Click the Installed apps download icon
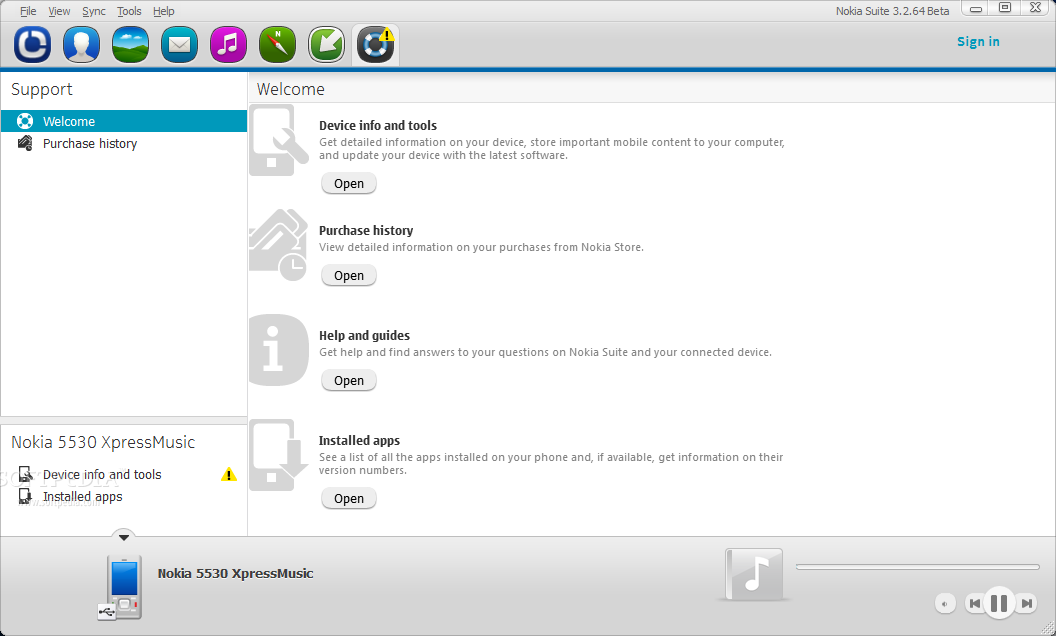 [x=278, y=455]
